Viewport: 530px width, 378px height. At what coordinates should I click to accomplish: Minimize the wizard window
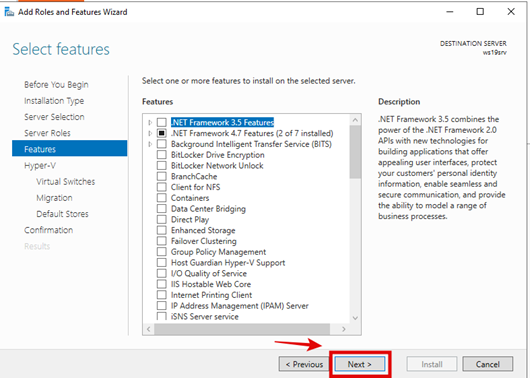(x=450, y=12)
